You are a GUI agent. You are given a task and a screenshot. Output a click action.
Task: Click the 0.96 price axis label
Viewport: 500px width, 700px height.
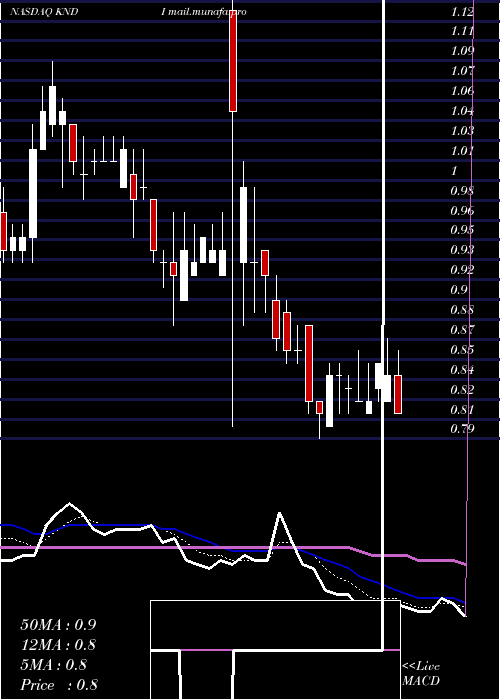pyautogui.click(x=462, y=211)
